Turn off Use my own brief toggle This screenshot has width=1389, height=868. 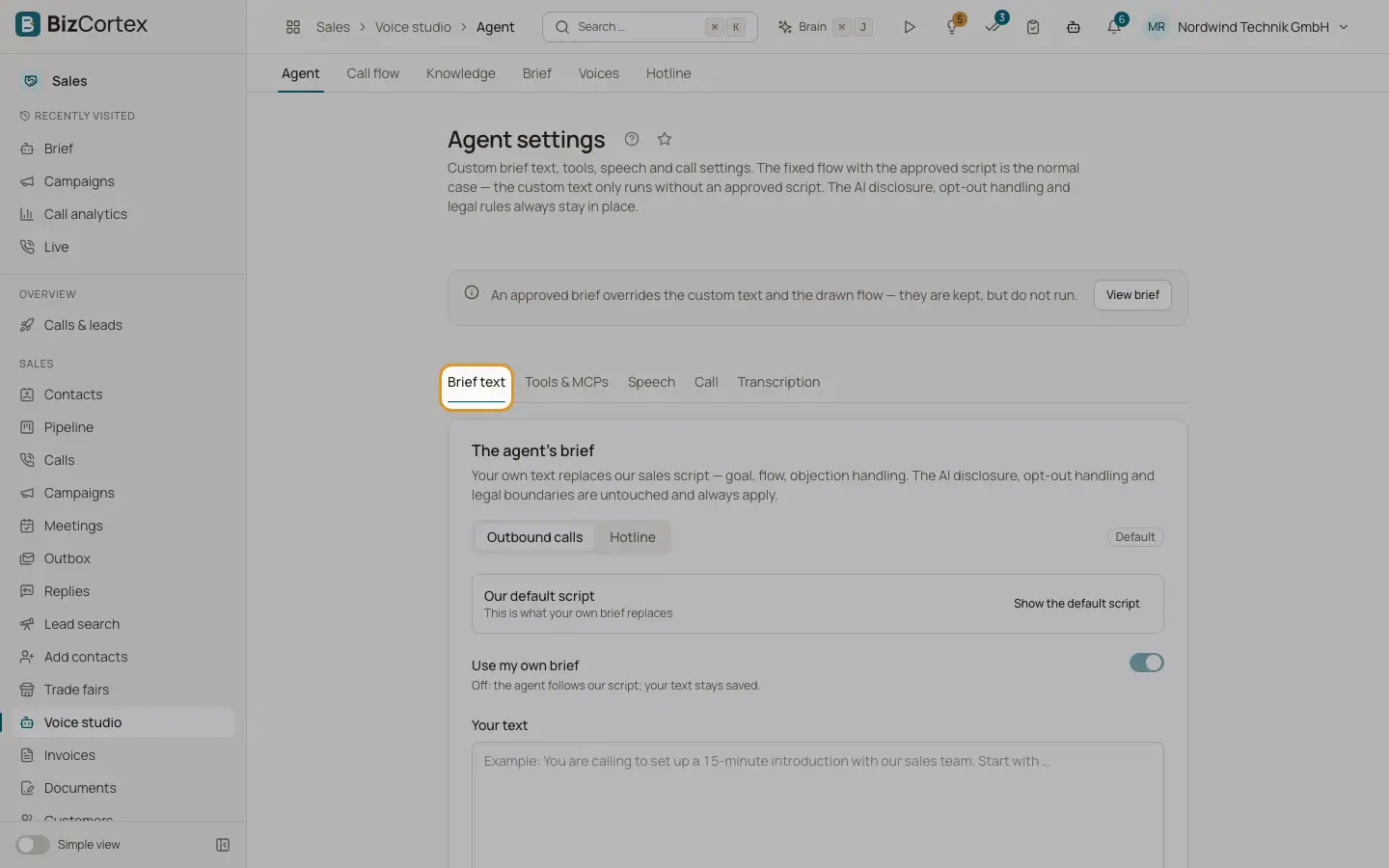point(1147,663)
